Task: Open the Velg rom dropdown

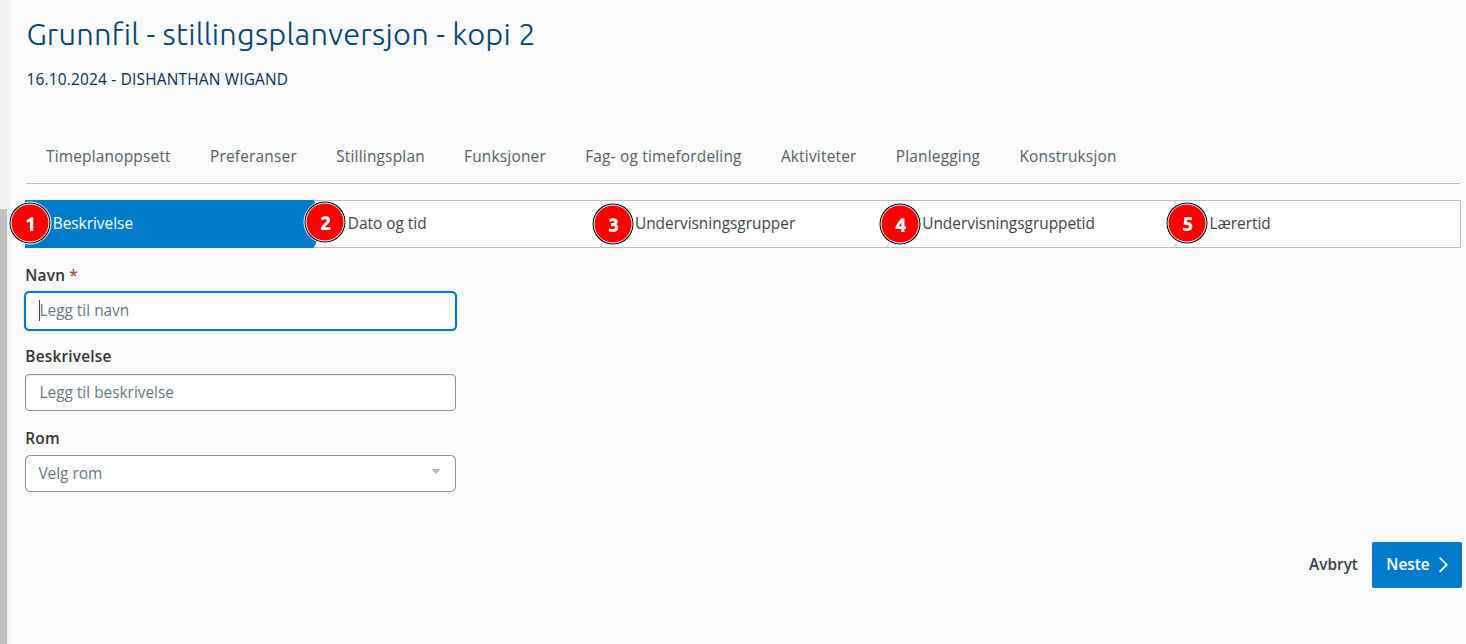Action: pyautogui.click(x=240, y=473)
